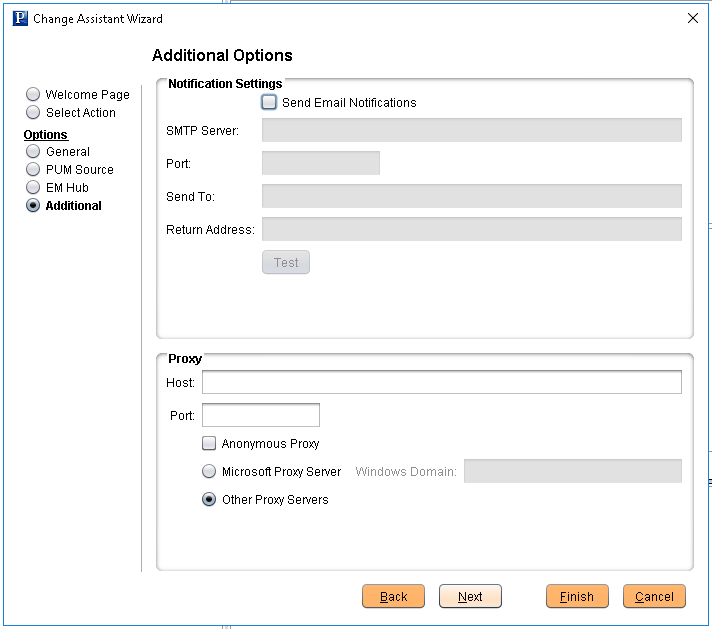
Task: Click the PeopleSoft Change Assistant title icon
Action: coord(20,19)
